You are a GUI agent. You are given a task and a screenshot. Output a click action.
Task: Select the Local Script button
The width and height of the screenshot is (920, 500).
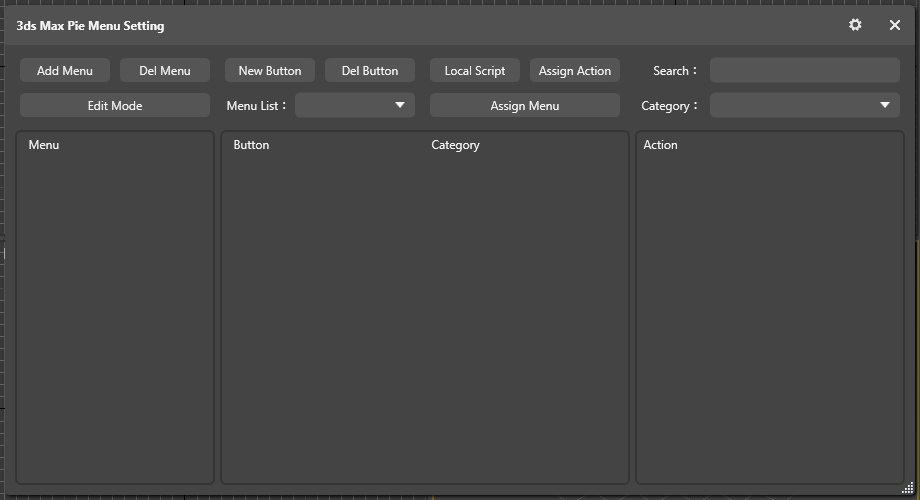(x=475, y=70)
